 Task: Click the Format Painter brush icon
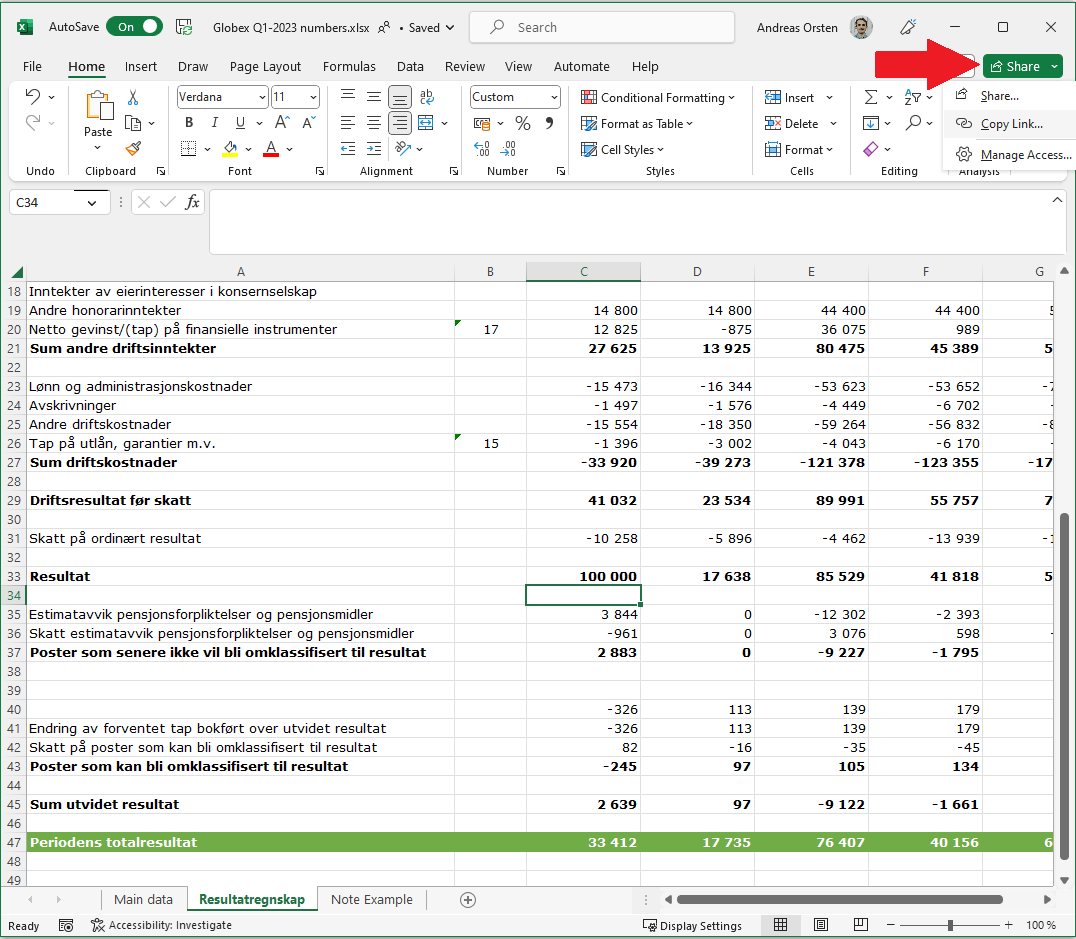133,148
